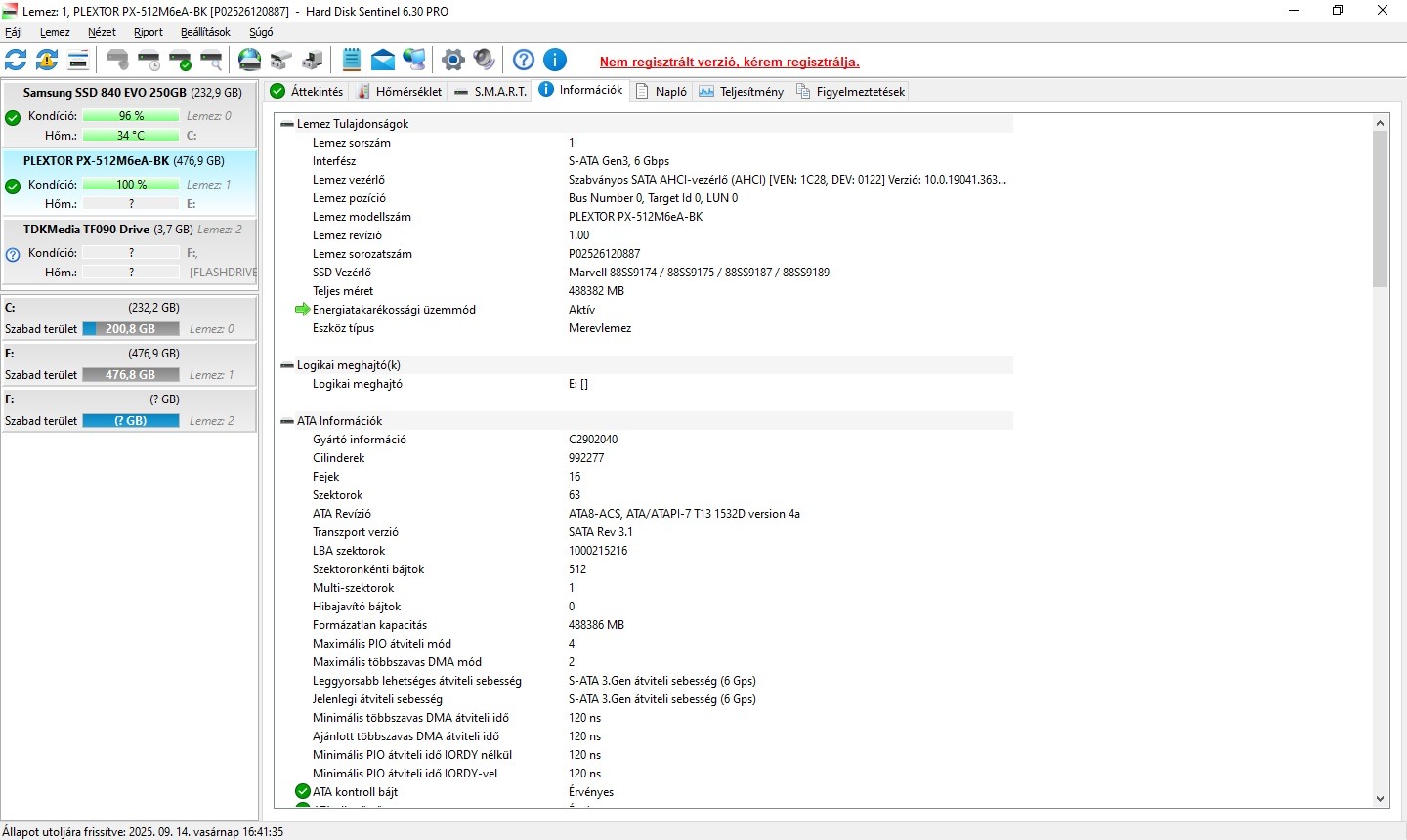The image size is (1407, 840).
Task: Click the Interfész row value S-ATA Gen3
Action: tap(619, 161)
